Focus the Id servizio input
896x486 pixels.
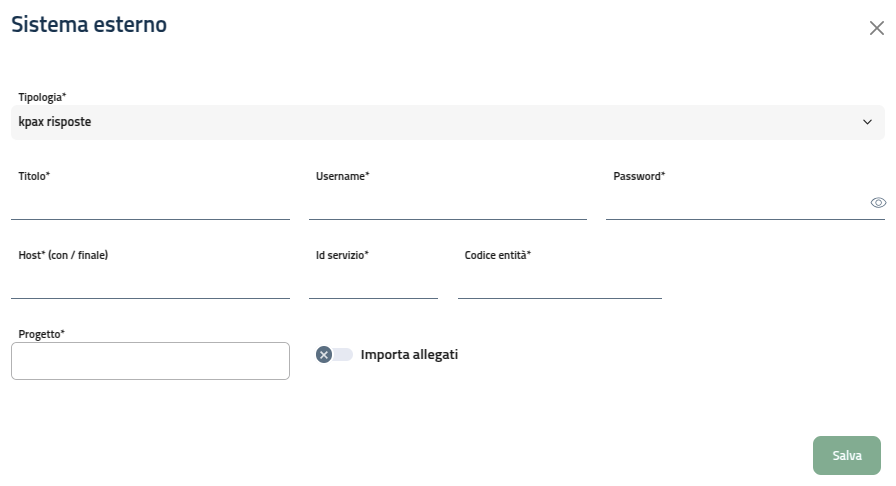373,284
